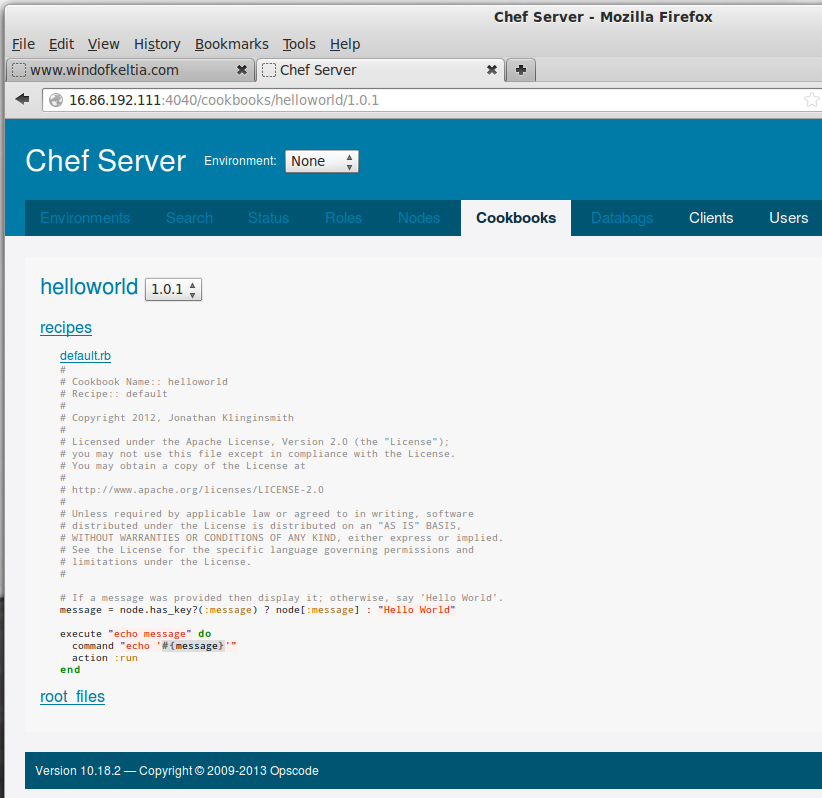Select the Chef Server browser tab
This screenshot has width=822, height=798.
tap(380, 70)
